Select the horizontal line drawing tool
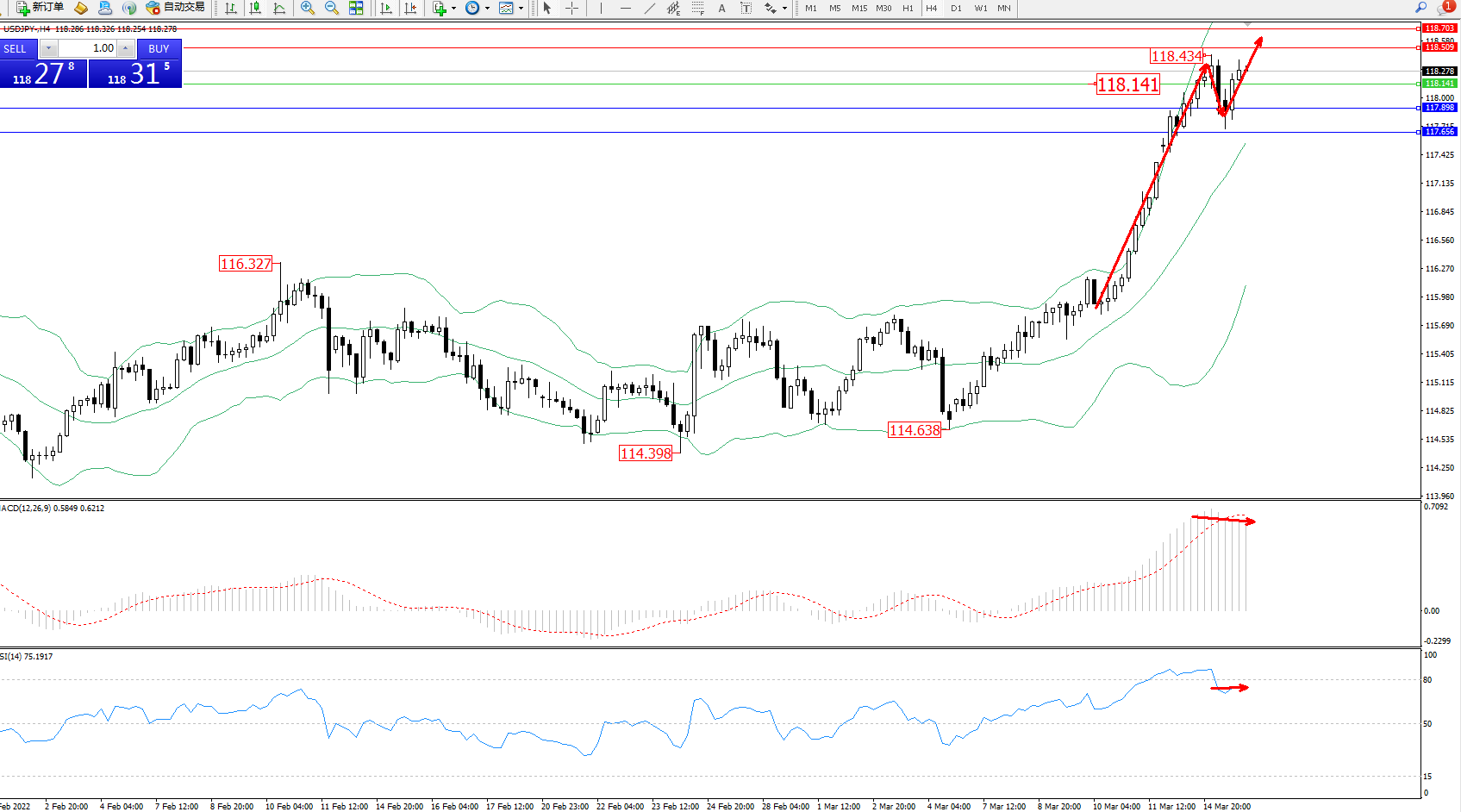 tap(626, 8)
